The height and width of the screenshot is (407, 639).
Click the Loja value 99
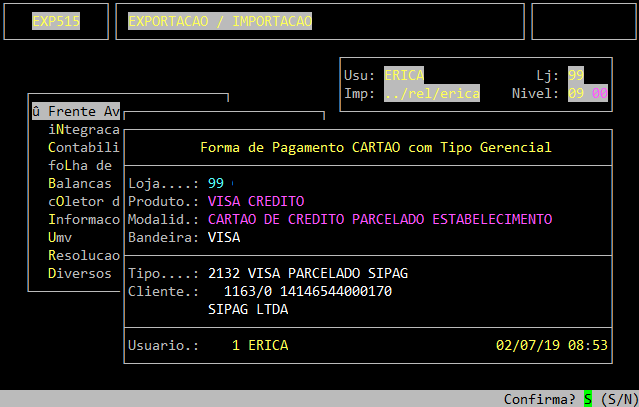pos(216,183)
